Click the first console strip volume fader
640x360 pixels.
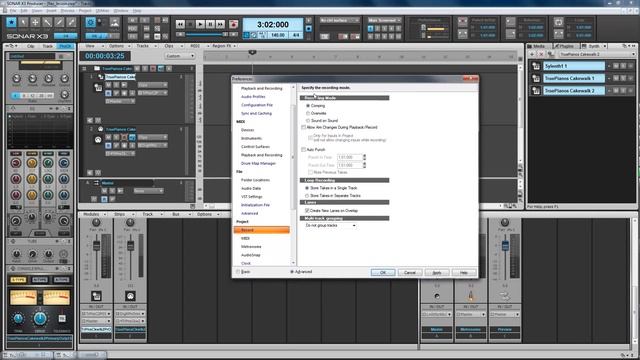point(96,246)
